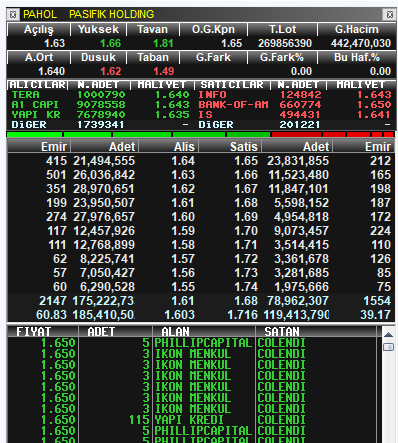The width and height of the screenshot is (398, 443).
Task: Click the ask price 1.65
Action: click(x=246, y=161)
